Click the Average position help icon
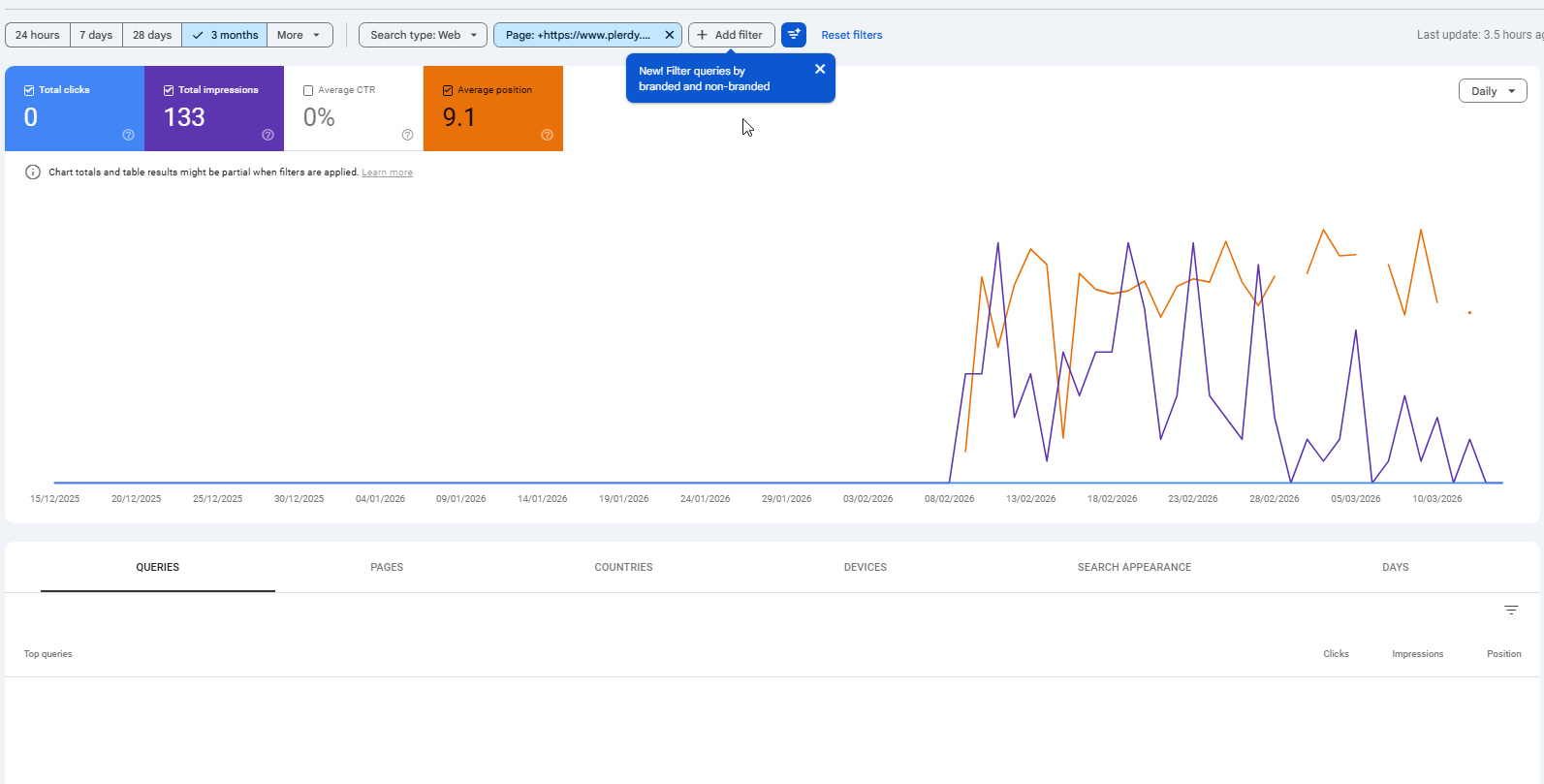The height and width of the screenshot is (784, 1544). pos(547,135)
